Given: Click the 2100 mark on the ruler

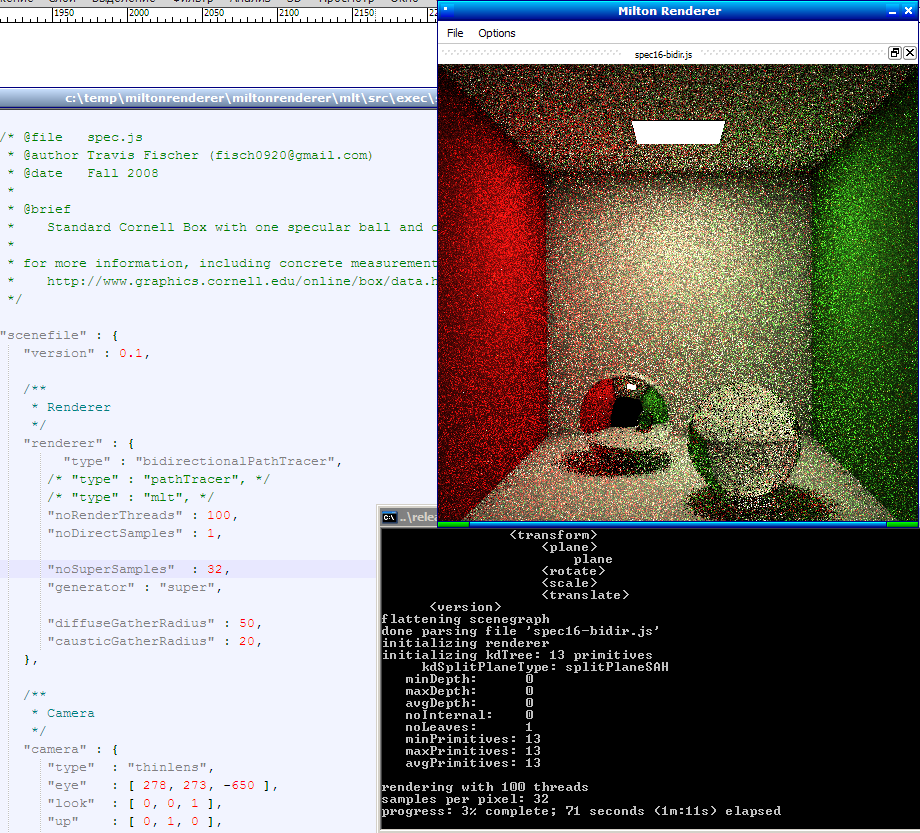Looking at the screenshot, I should click(288, 12).
